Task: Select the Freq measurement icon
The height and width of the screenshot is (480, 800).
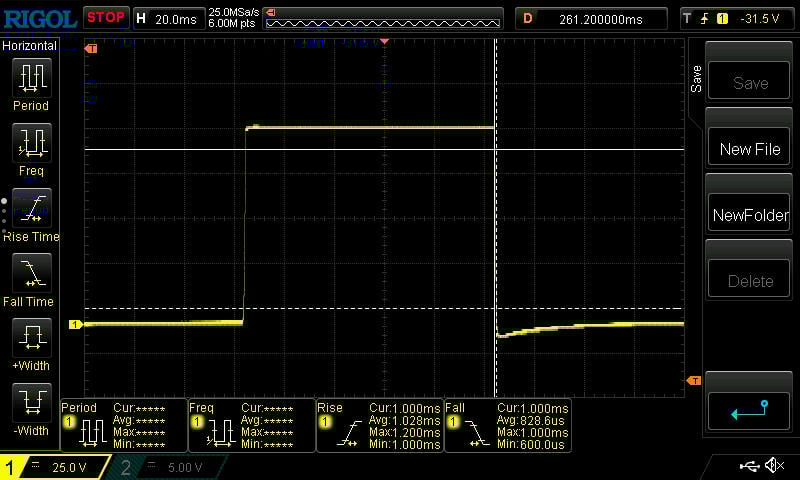Action: pos(31,141)
